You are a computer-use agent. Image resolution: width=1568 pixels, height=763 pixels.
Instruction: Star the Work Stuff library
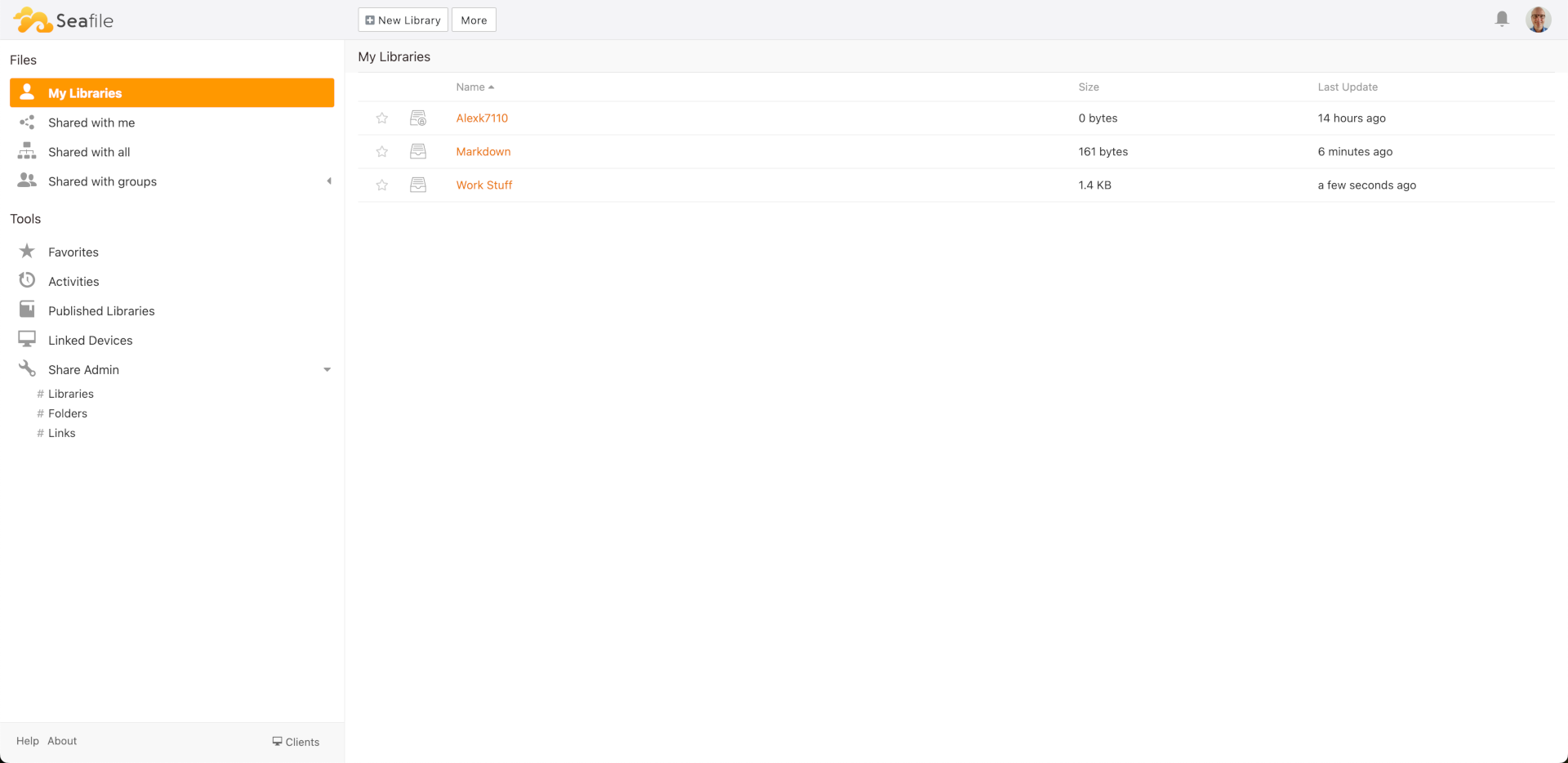tap(381, 185)
